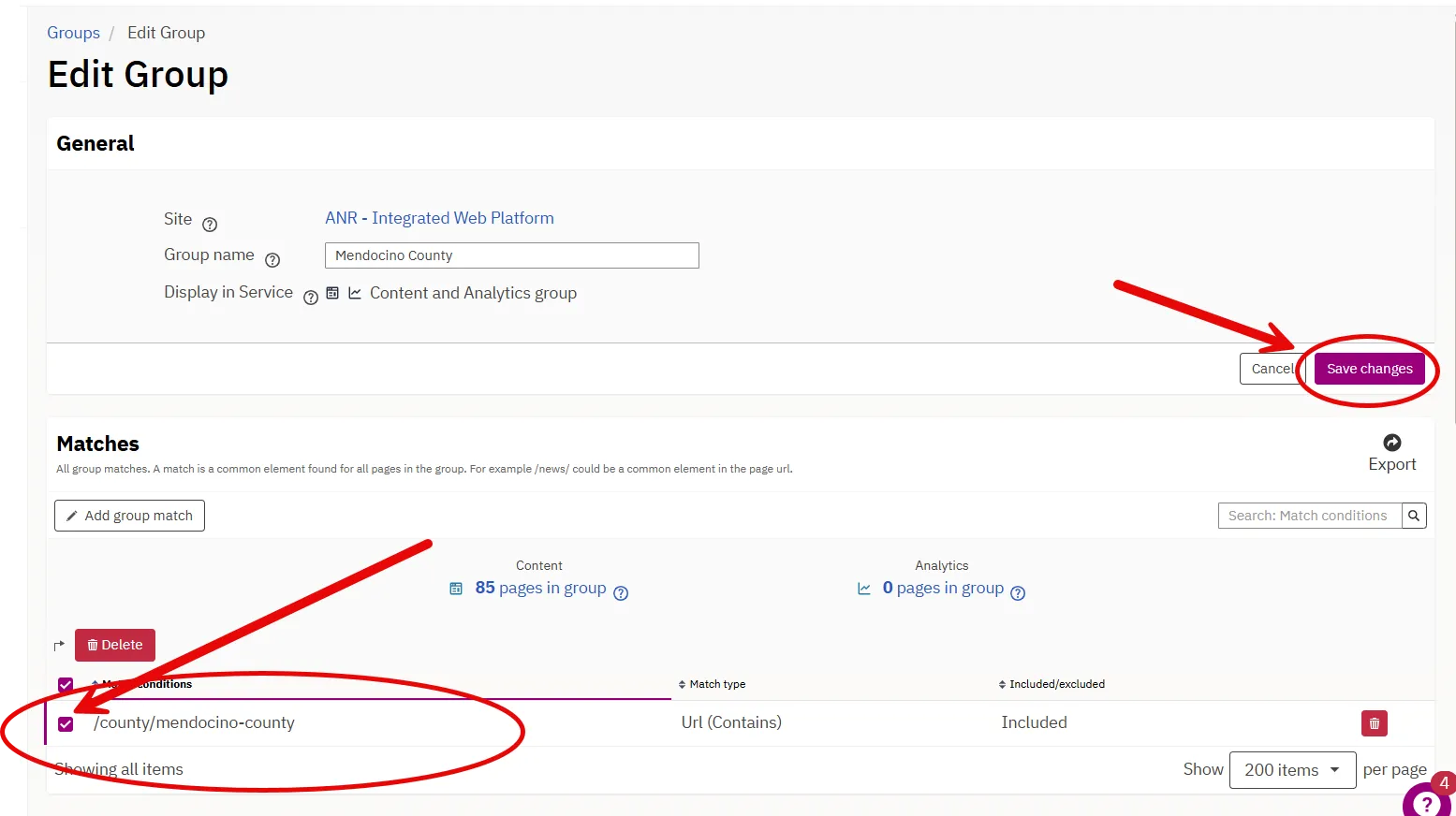
Task: Click the Delete button
Action: click(x=114, y=645)
